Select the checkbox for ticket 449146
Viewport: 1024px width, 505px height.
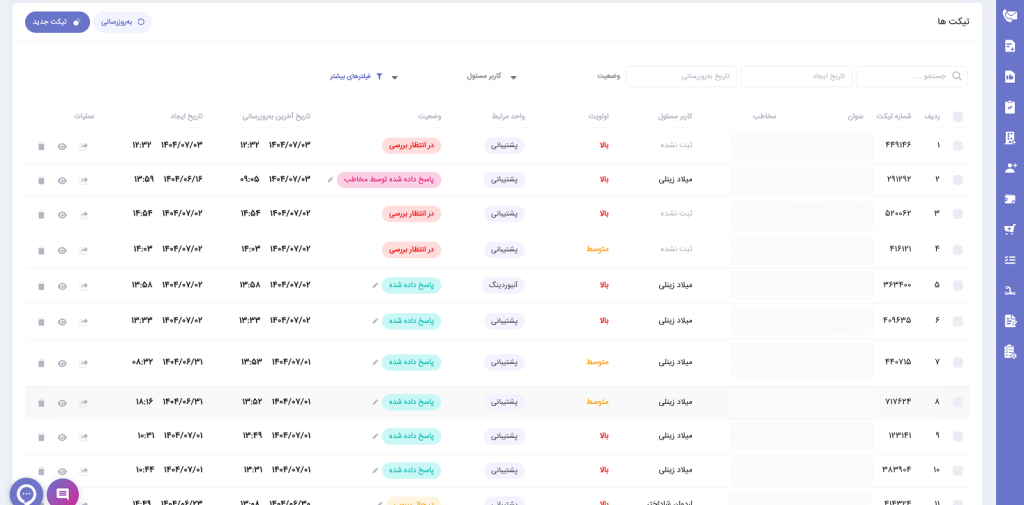[958, 146]
